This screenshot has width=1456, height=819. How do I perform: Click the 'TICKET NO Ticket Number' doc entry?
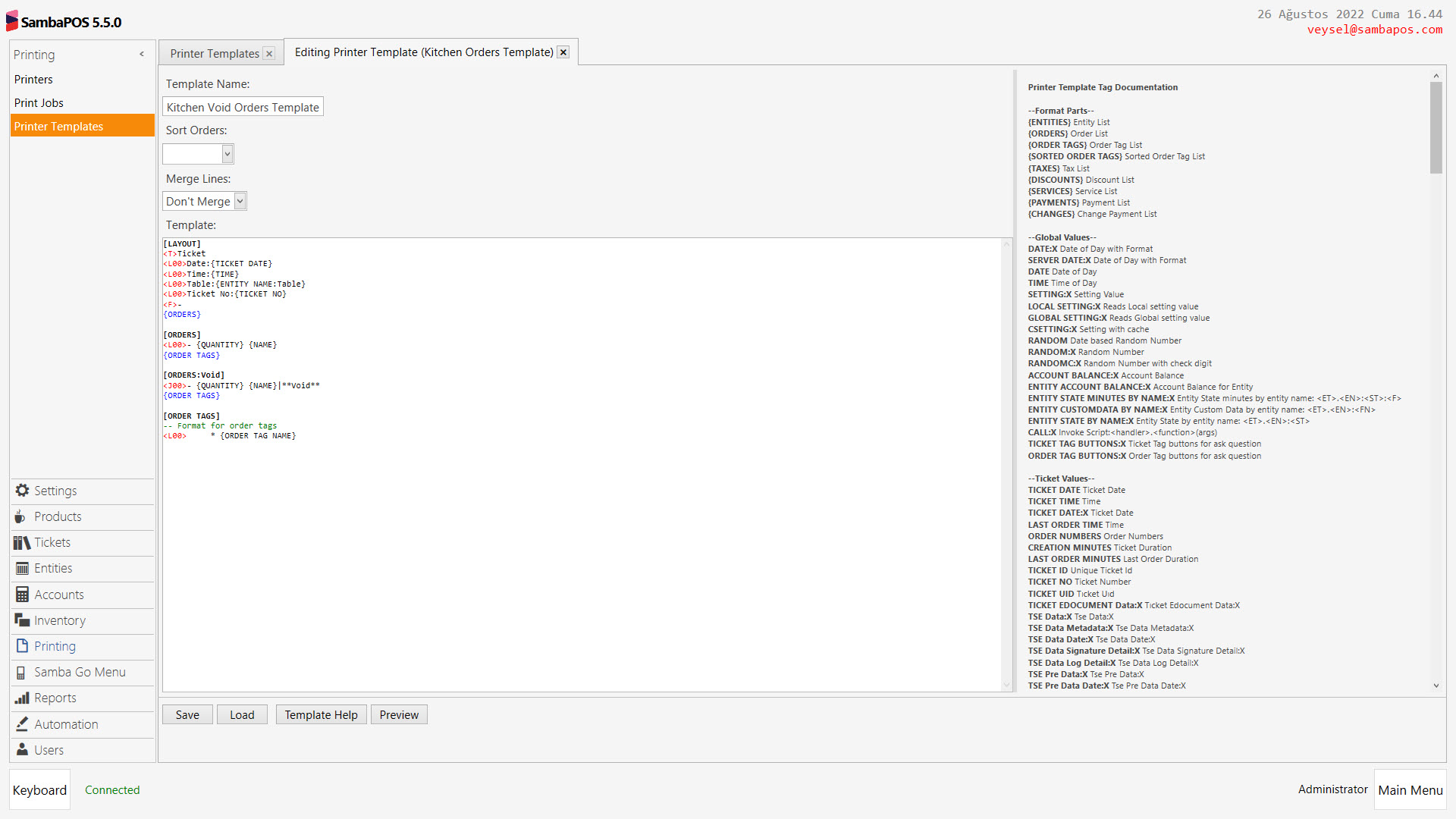point(1079,582)
